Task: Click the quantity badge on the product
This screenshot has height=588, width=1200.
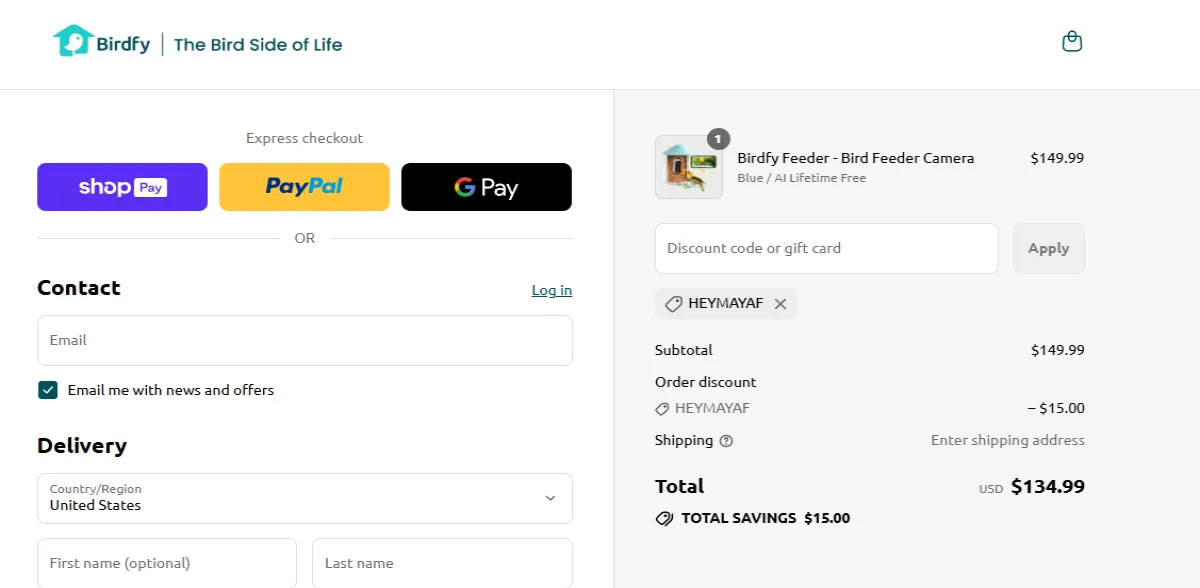Action: pyautogui.click(x=718, y=139)
